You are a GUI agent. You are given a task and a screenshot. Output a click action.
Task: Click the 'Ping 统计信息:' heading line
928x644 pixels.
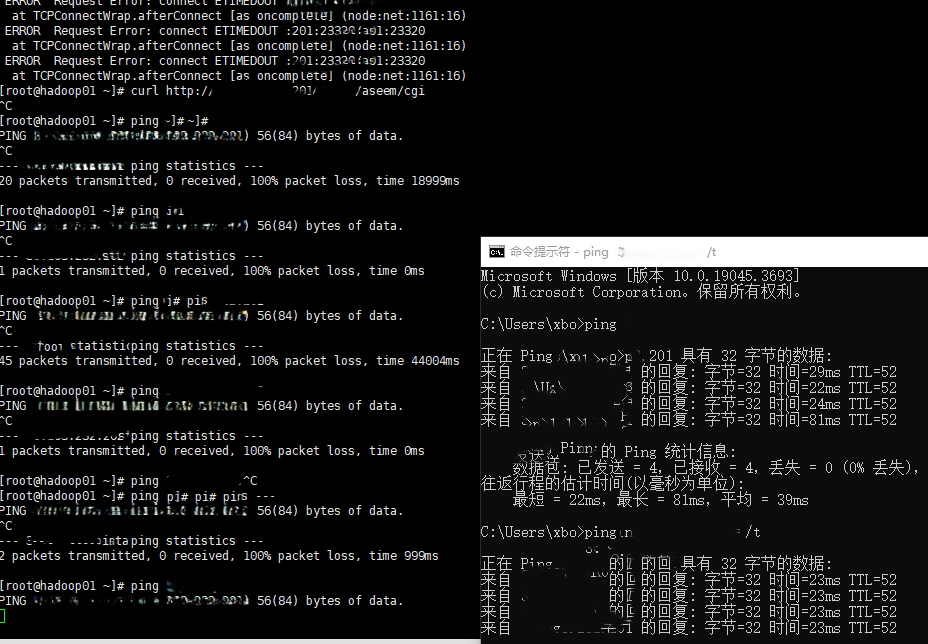click(x=626, y=452)
